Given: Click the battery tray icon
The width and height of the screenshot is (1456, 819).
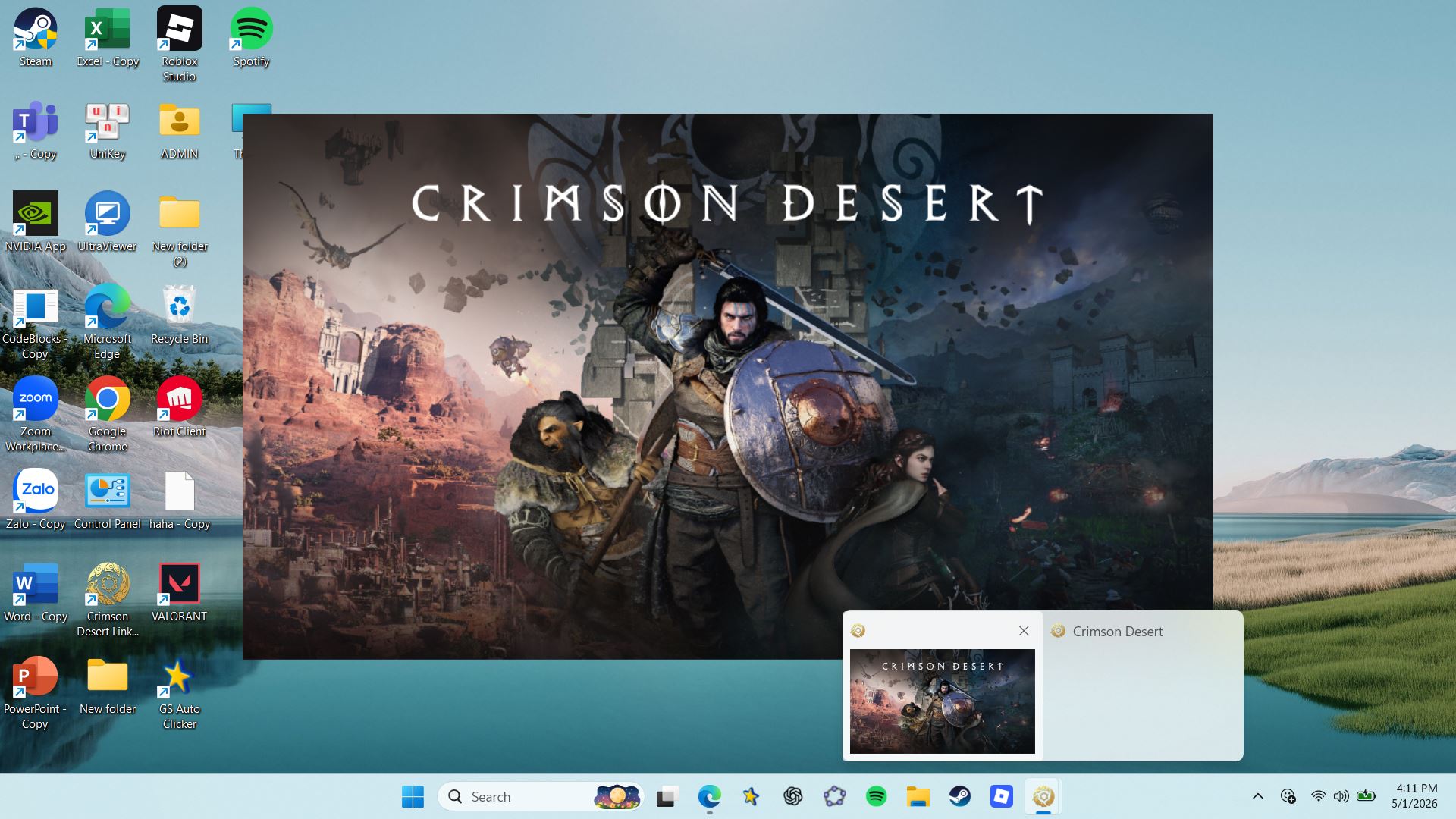Looking at the screenshot, I should (1367, 796).
